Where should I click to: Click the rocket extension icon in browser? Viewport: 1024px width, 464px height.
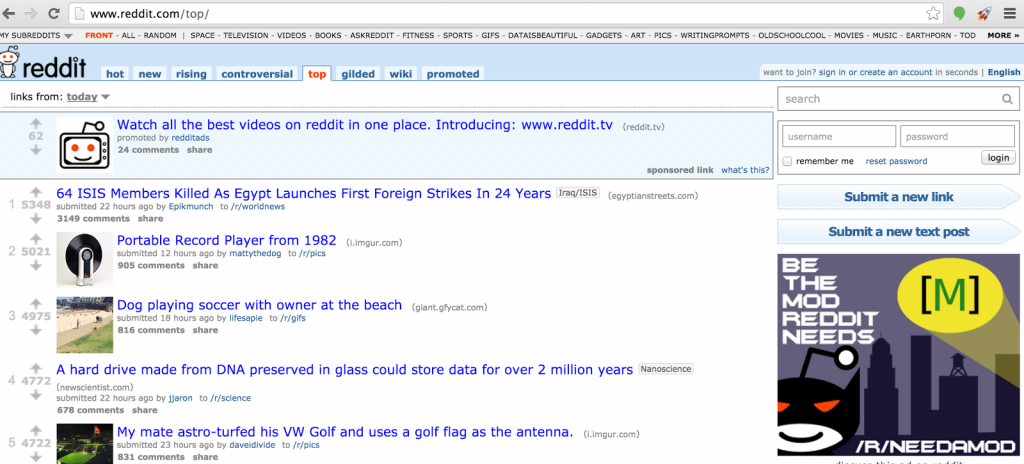coord(984,14)
